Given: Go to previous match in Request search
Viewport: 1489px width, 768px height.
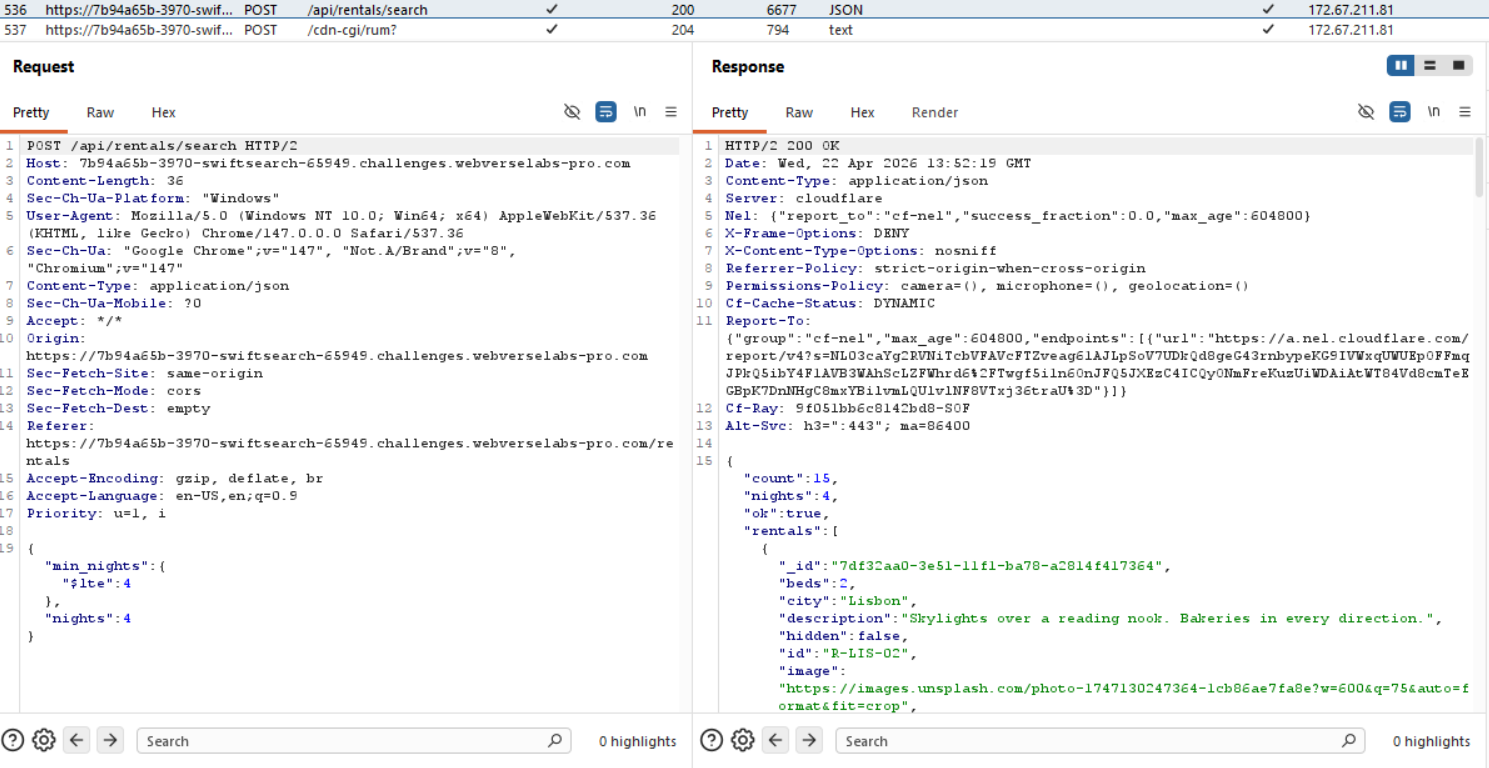Looking at the screenshot, I should click(77, 741).
